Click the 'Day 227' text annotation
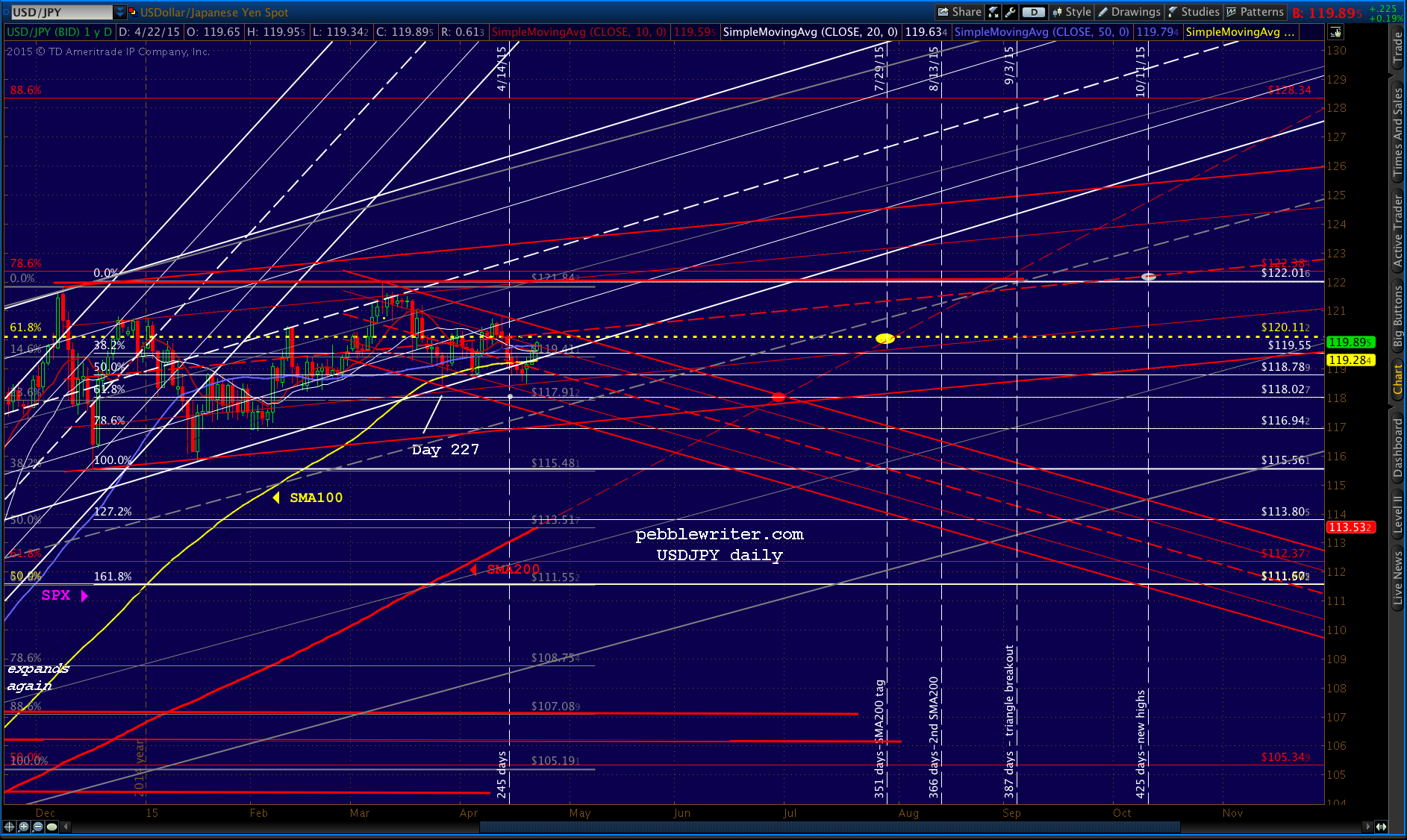 click(445, 450)
